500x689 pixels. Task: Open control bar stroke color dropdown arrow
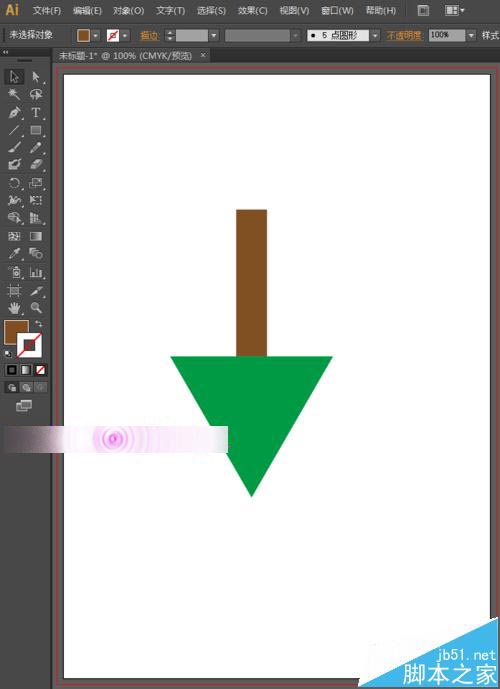tap(125, 35)
